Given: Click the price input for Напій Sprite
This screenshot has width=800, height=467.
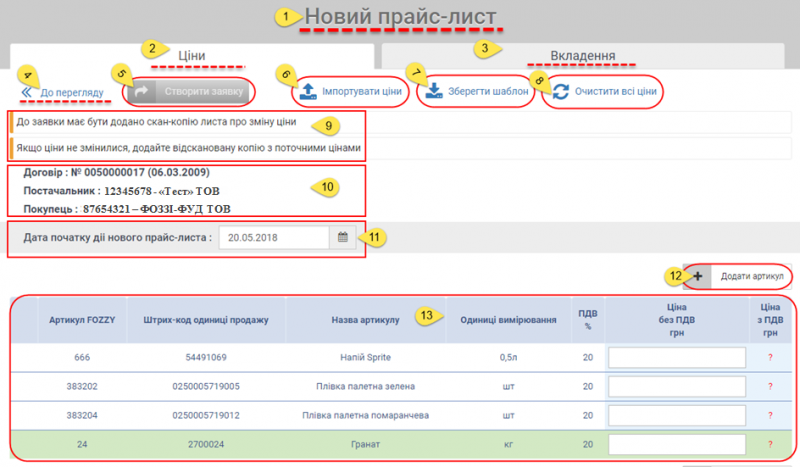Looking at the screenshot, I should coord(677,357).
